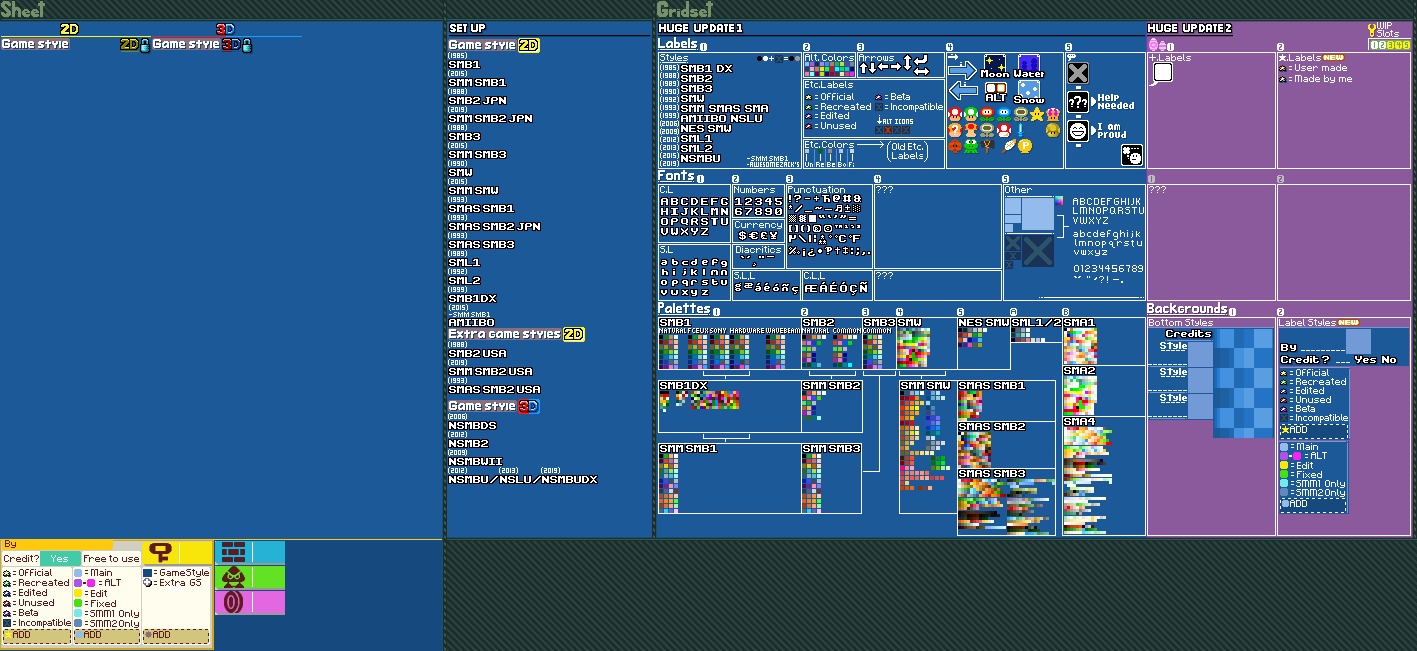Click the I am Proud smiley icon
1417x651 pixels.
(x=1078, y=130)
